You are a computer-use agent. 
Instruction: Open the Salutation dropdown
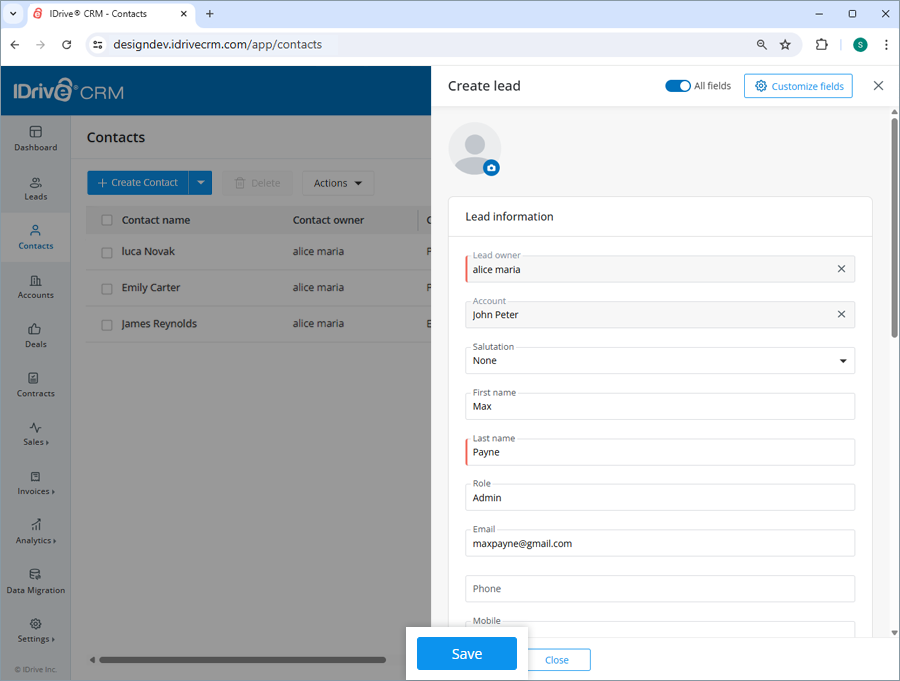click(843, 360)
